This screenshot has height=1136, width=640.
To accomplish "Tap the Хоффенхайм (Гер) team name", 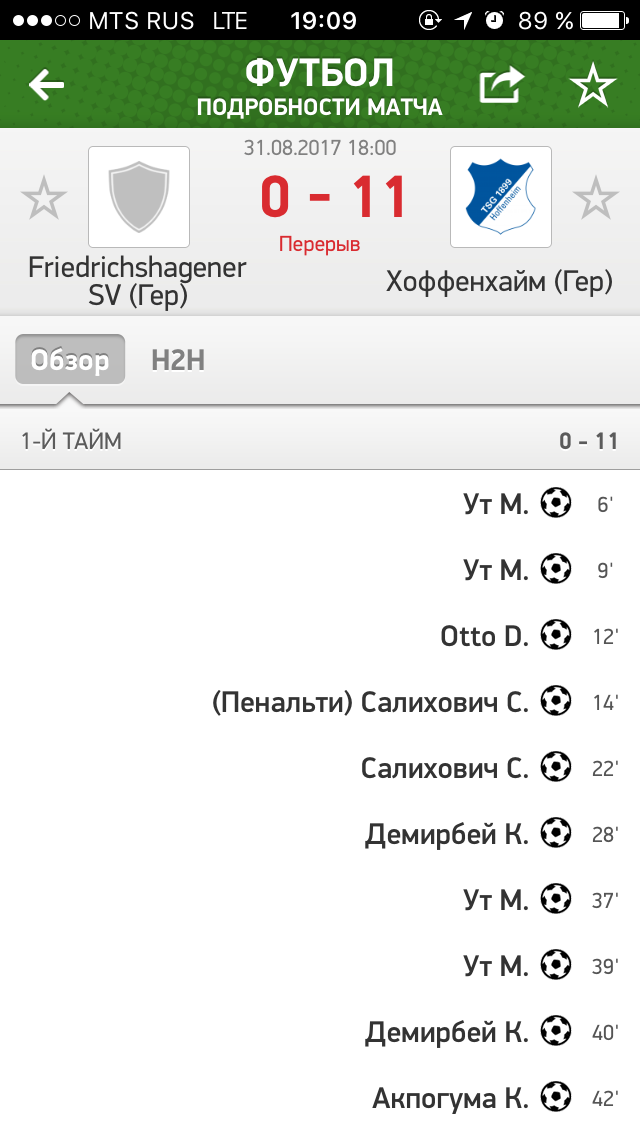I will pyautogui.click(x=499, y=282).
